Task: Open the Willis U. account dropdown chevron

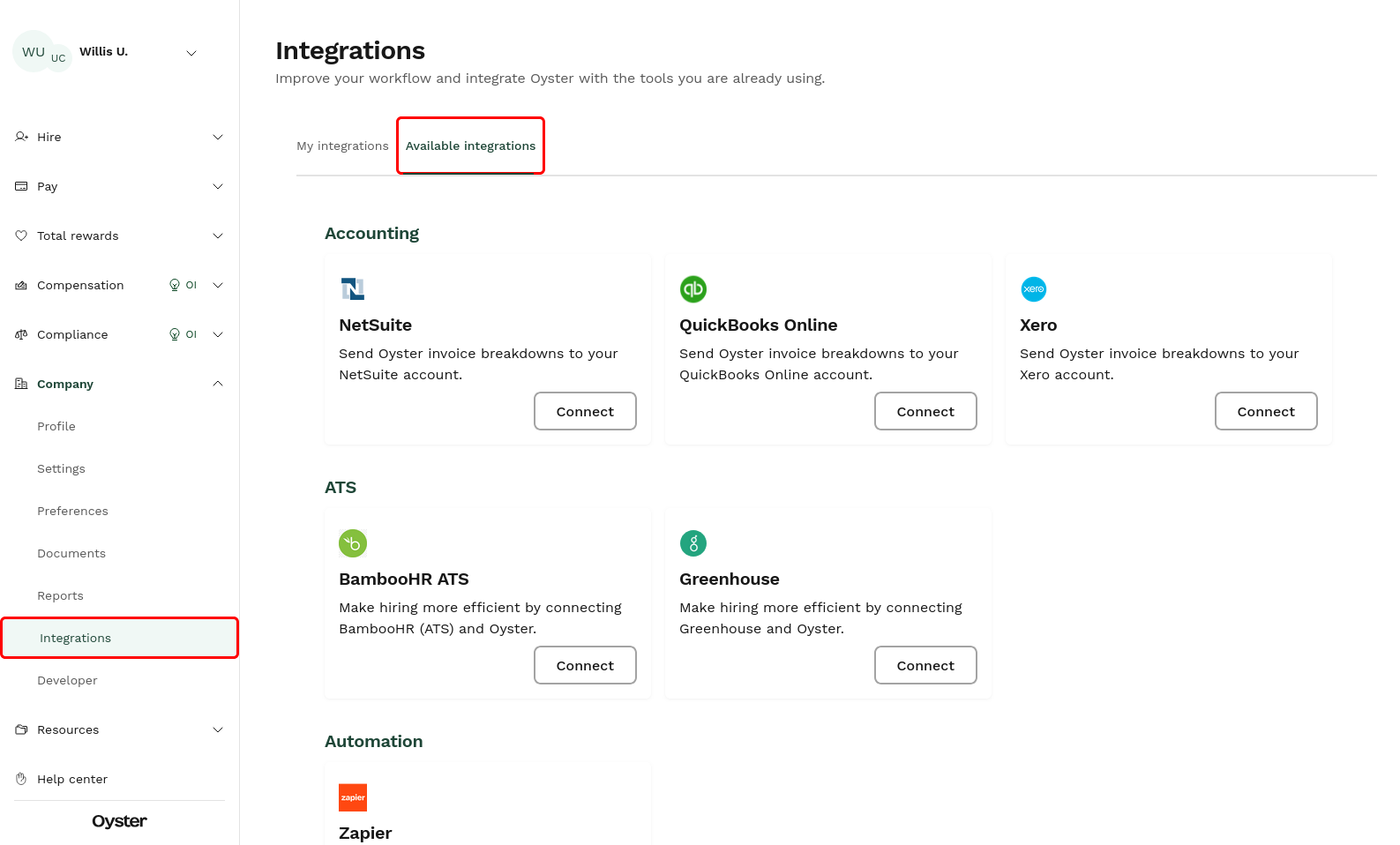Action: [191, 53]
